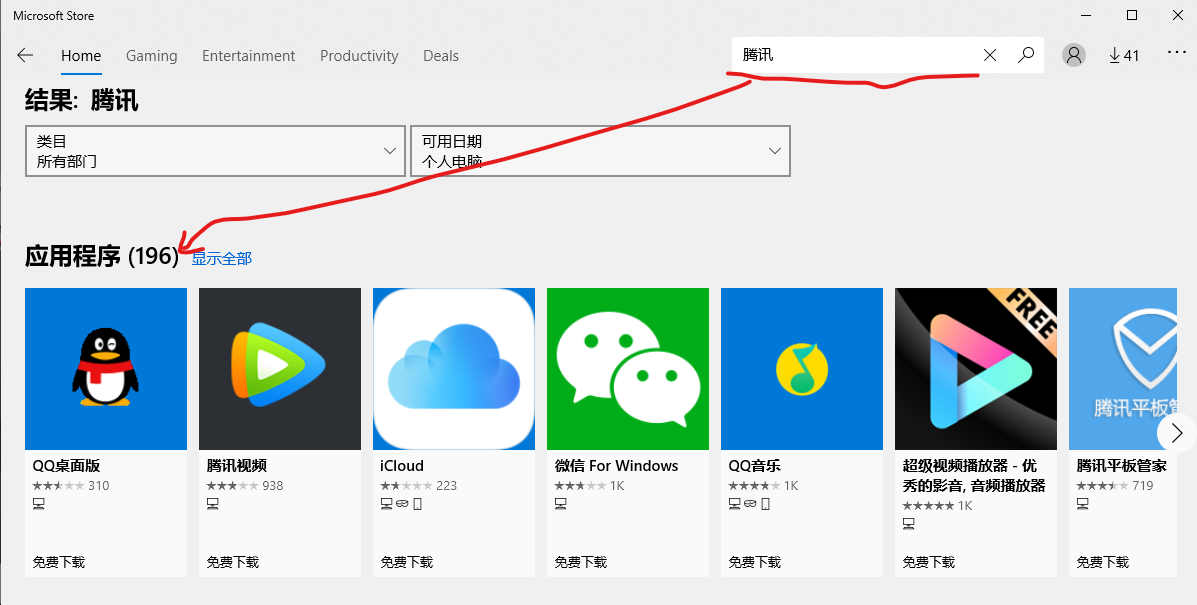The width and height of the screenshot is (1197, 605).
Task: Open the iCloud app thumbnail
Action: click(x=454, y=368)
